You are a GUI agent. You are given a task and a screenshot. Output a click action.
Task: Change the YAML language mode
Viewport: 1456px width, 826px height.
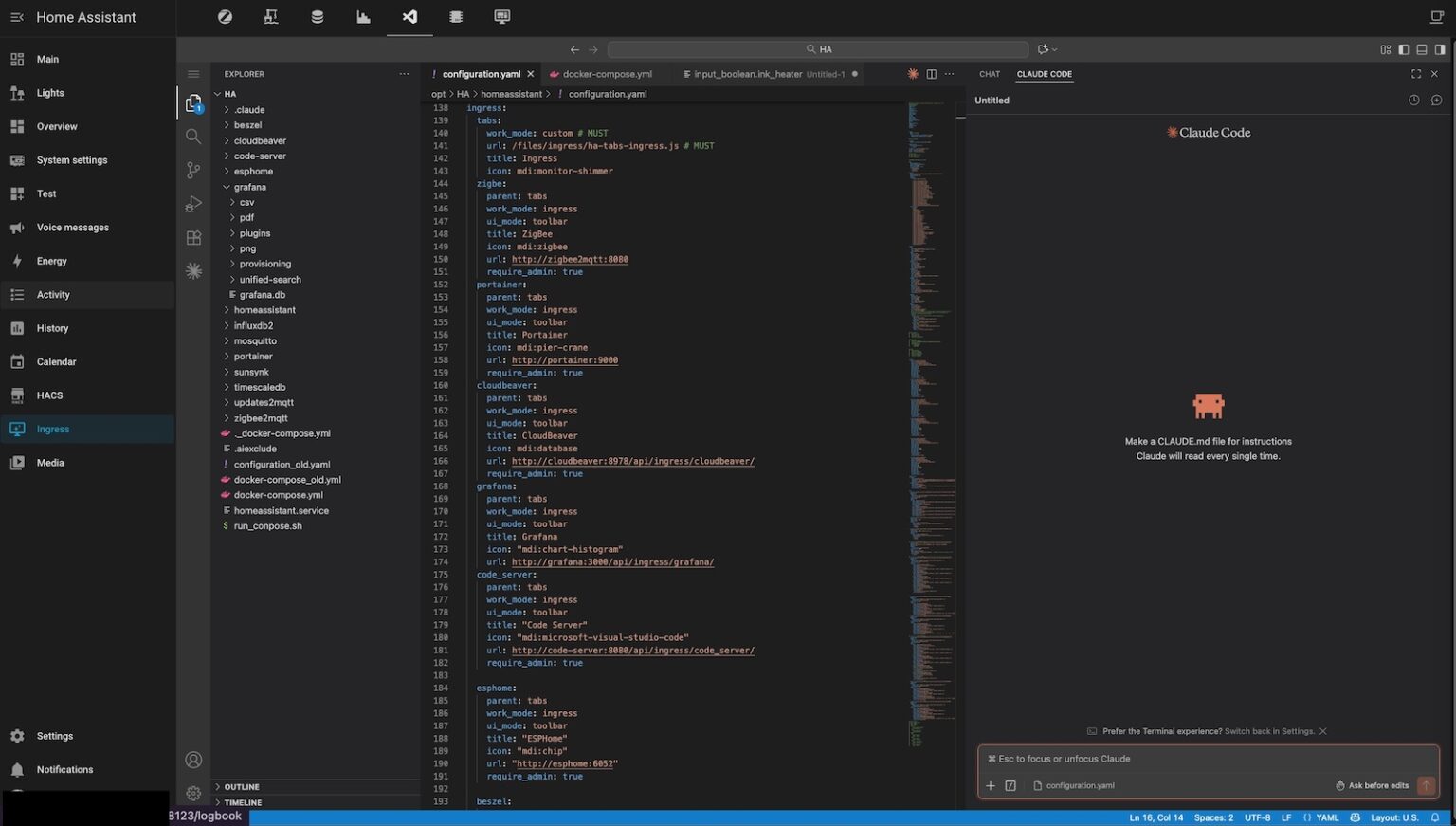(x=1327, y=817)
